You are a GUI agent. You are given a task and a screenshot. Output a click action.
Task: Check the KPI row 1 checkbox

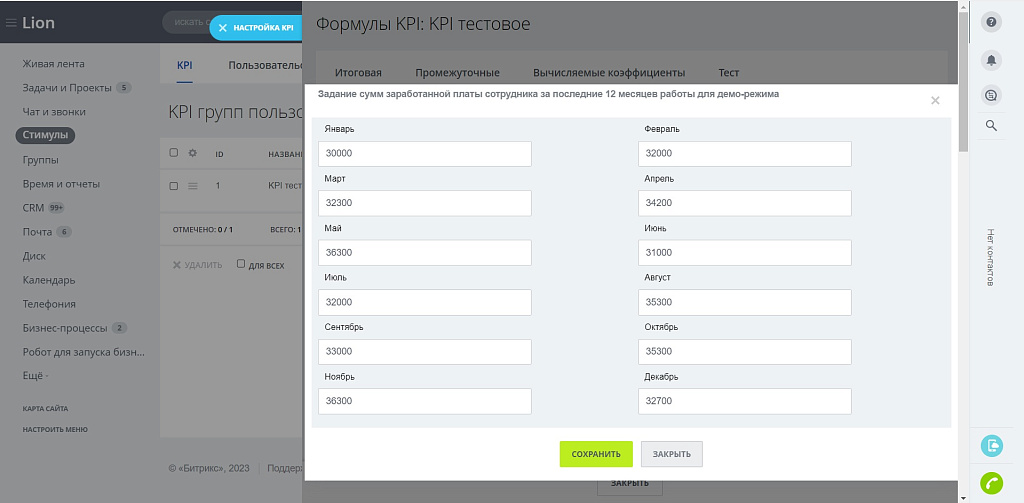[x=174, y=186]
